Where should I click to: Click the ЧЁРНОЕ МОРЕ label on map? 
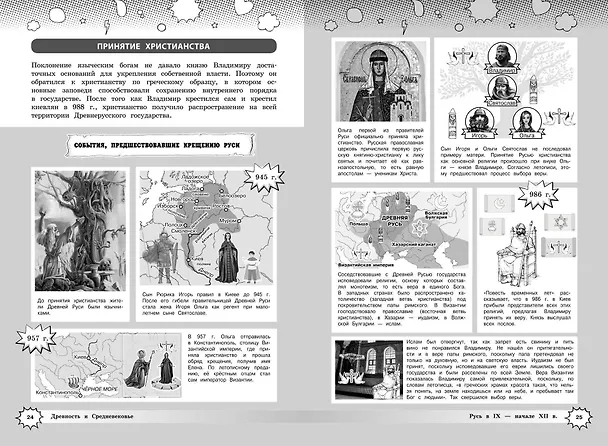pyautogui.click(x=99, y=388)
